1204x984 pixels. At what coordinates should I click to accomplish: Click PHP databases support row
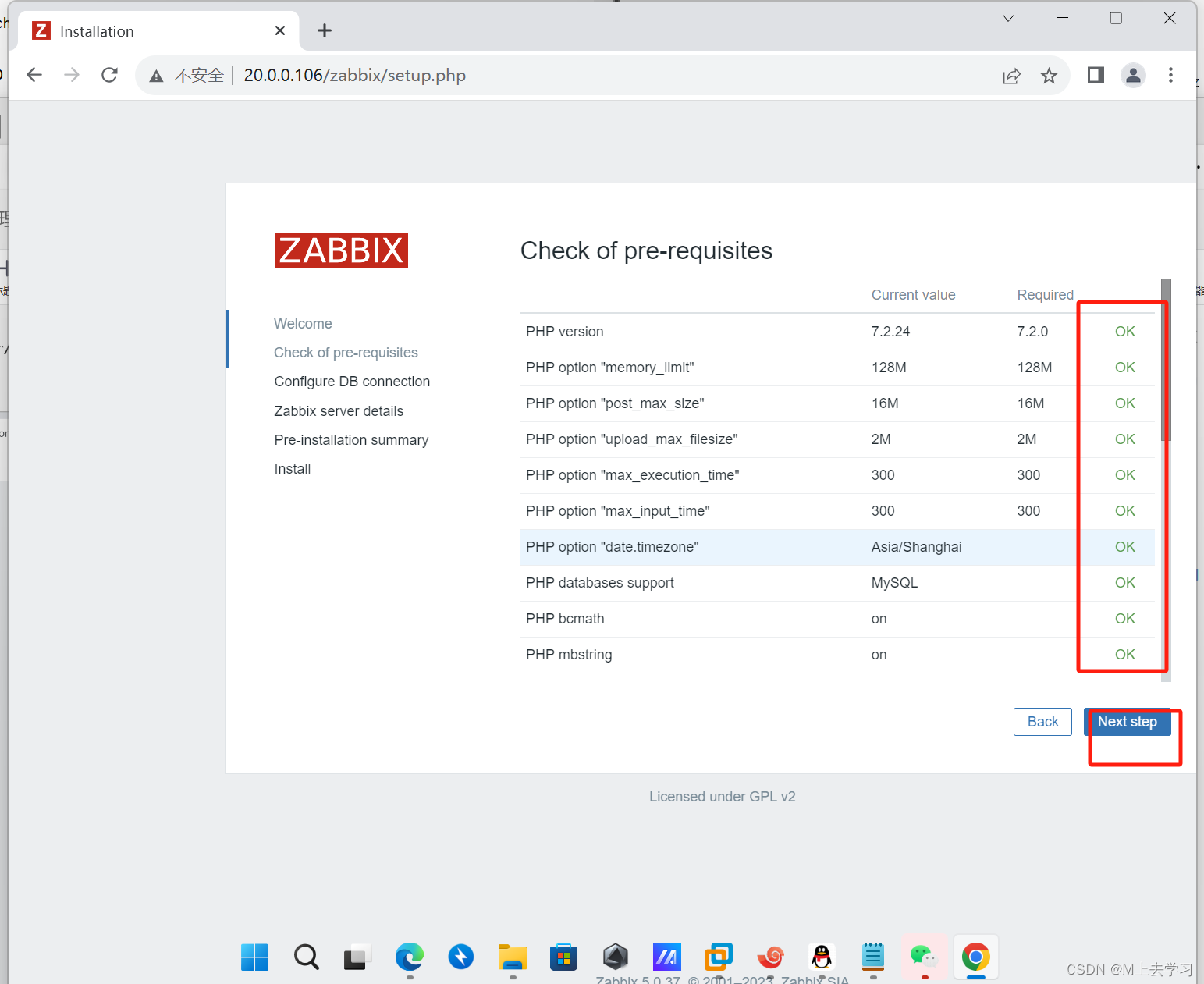(x=837, y=583)
